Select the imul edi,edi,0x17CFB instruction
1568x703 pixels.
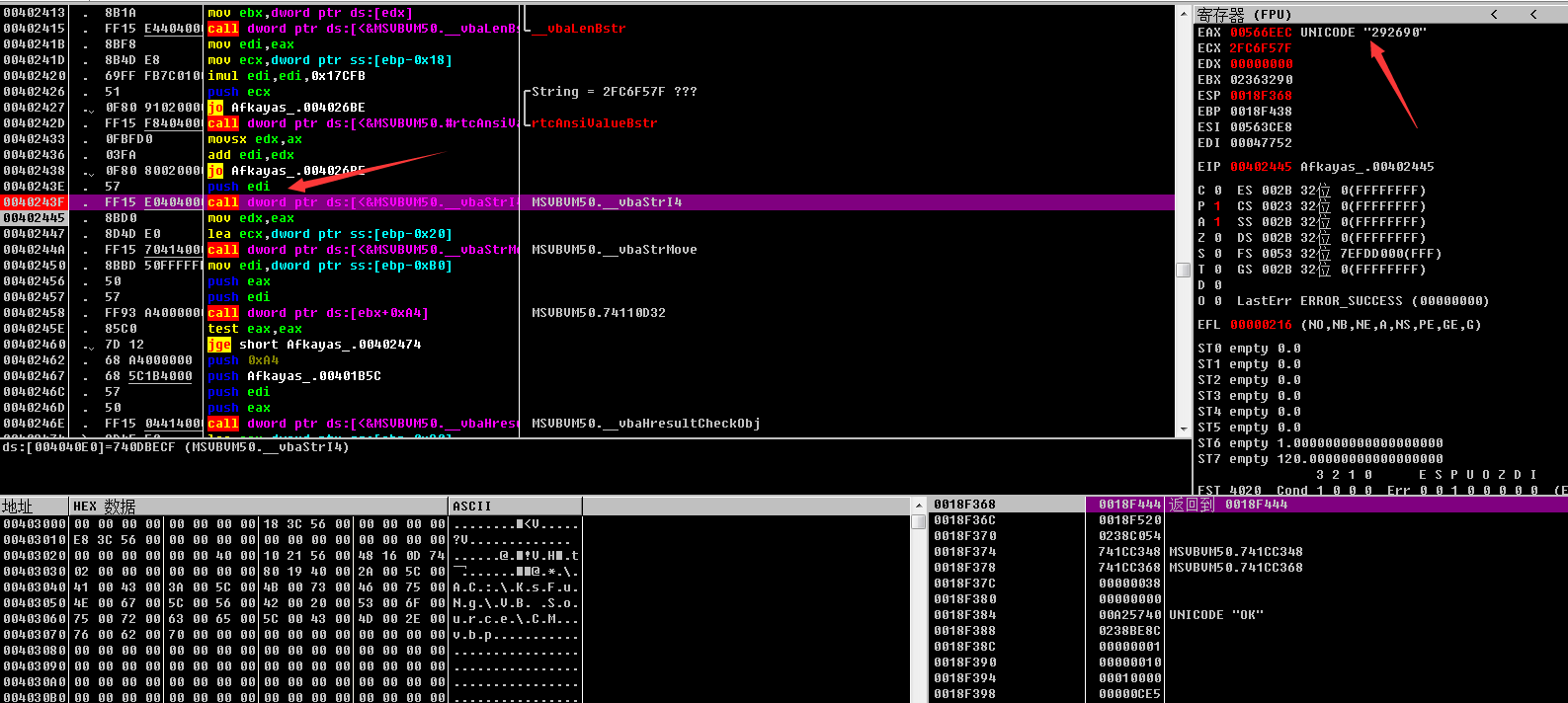click(x=287, y=76)
